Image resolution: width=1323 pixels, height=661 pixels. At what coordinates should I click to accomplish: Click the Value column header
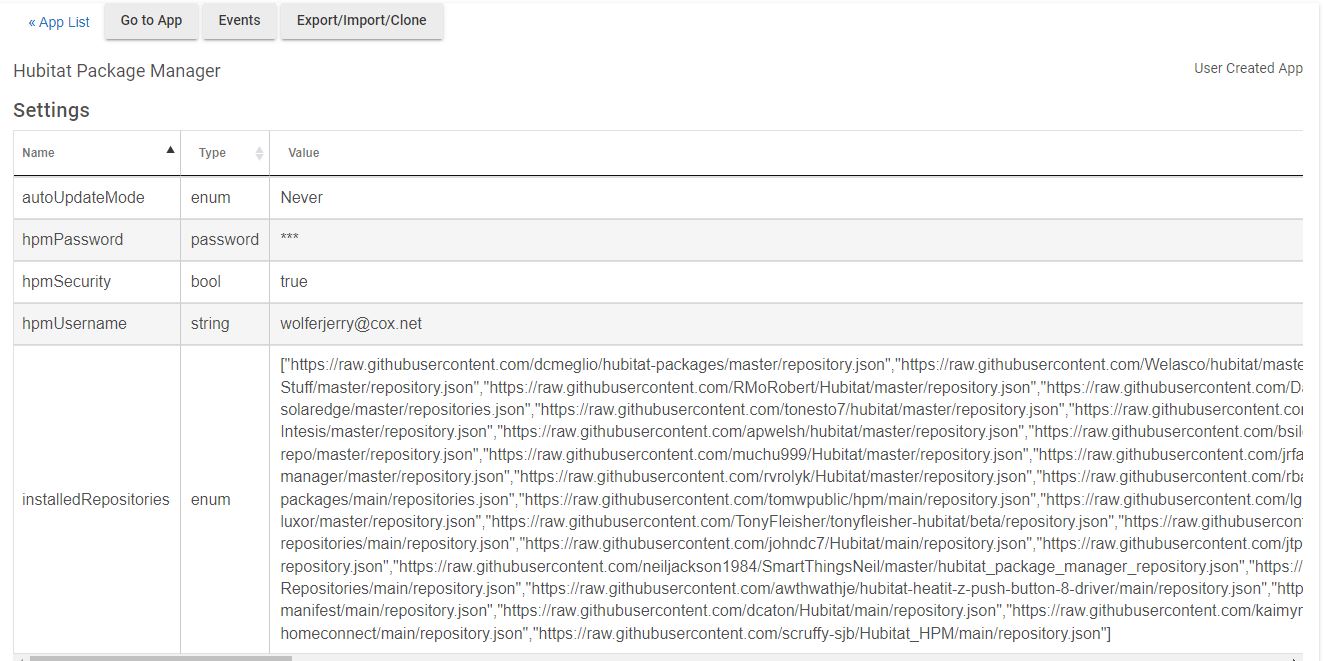point(304,153)
